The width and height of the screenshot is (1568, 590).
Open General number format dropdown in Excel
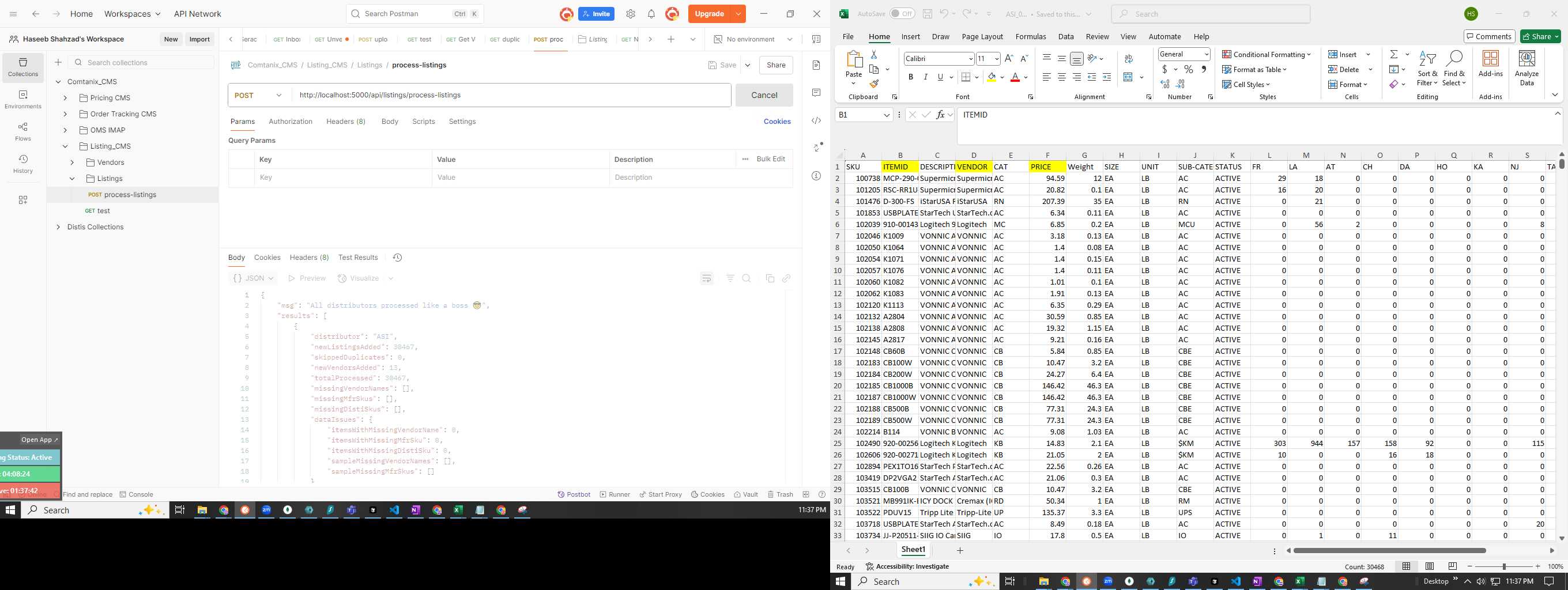point(1206,55)
